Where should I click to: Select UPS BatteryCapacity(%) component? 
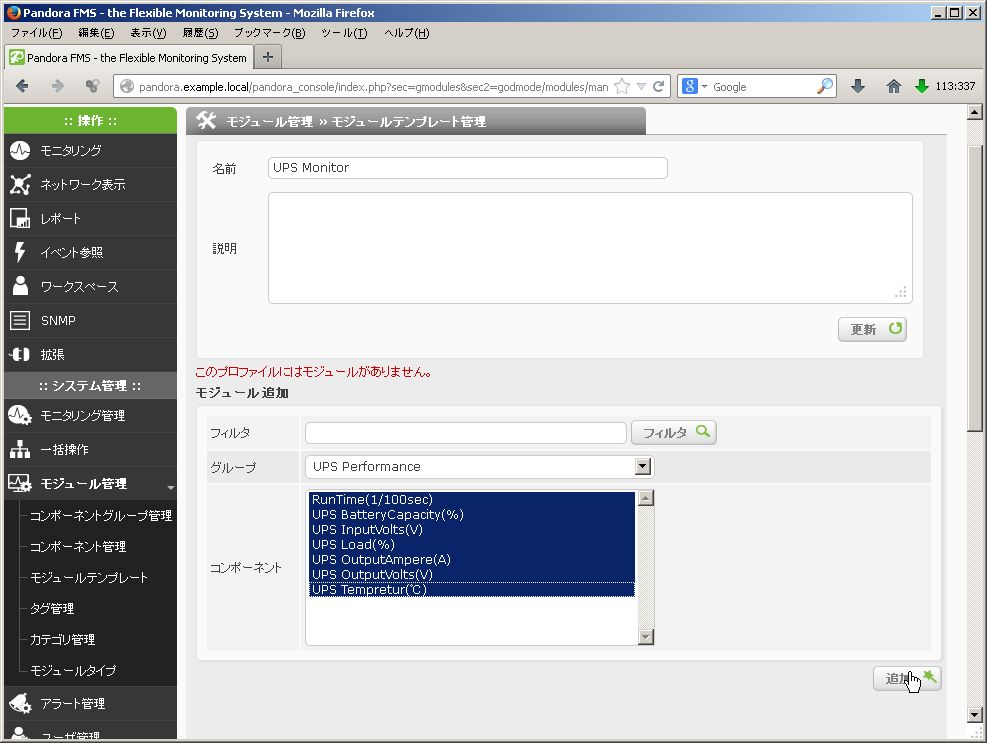point(471,514)
